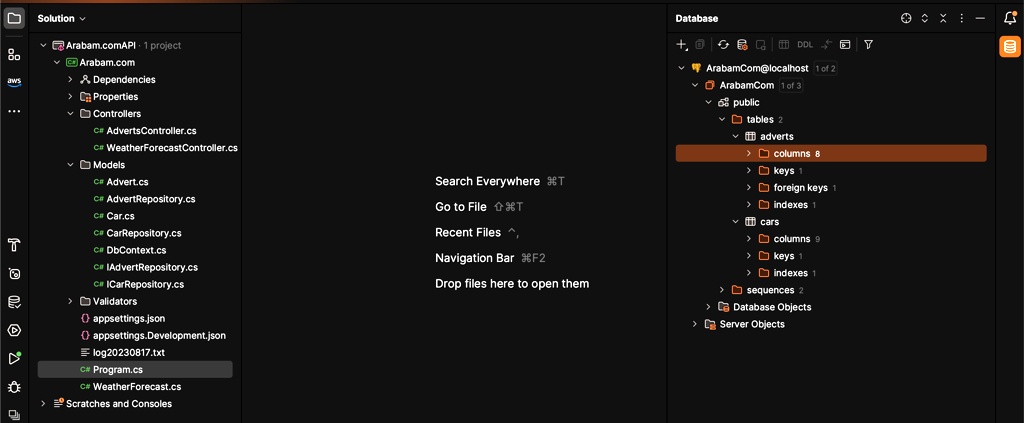
Task: Click the Build hammer icon
Action: pyautogui.click(x=14, y=245)
